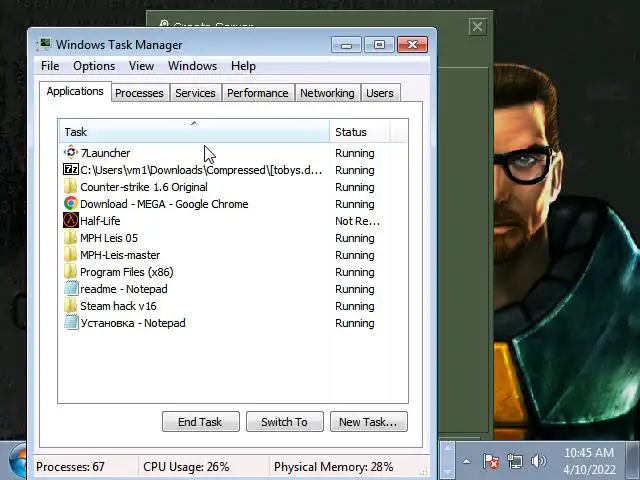This screenshot has height=480, width=640.
Task: Open the Options menu
Action: click(94, 66)
